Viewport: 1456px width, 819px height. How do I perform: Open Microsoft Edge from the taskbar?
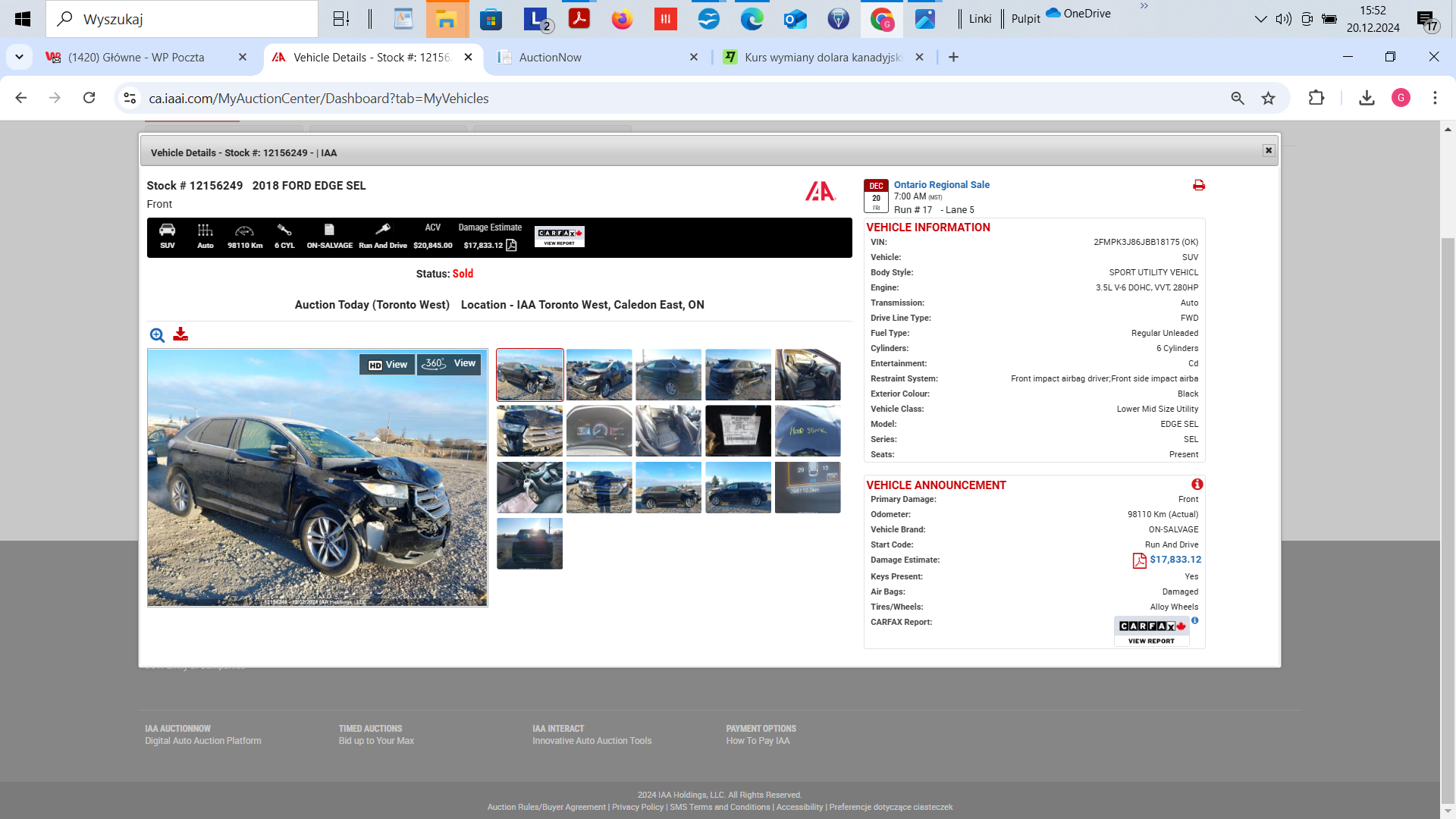point(752,19)
